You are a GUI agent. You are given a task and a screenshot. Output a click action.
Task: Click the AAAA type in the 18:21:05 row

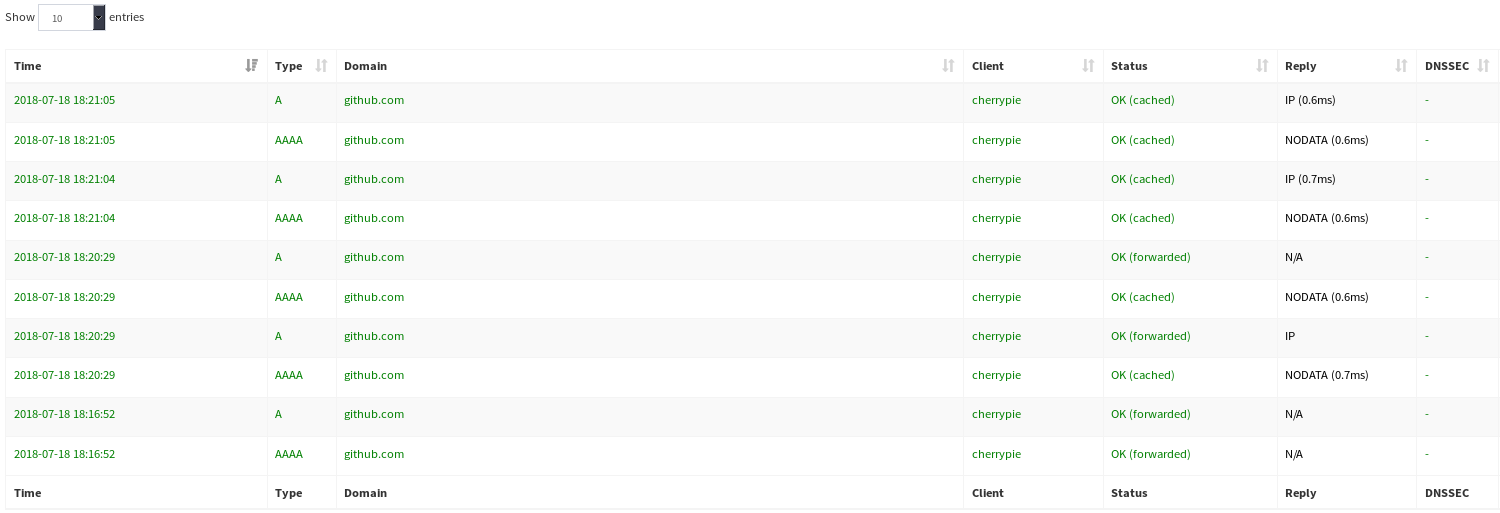288,140
